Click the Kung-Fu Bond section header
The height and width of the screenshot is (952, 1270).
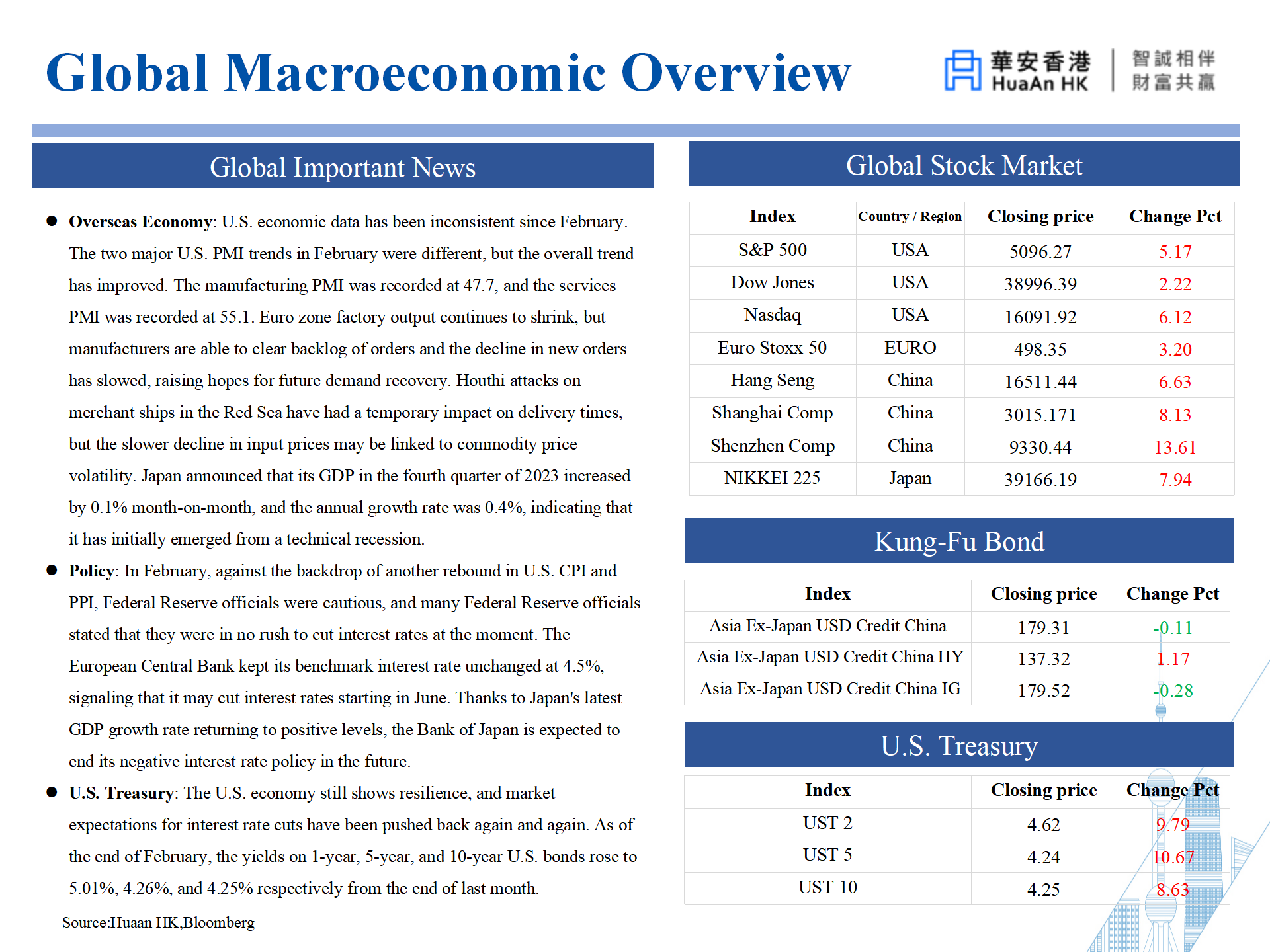(x=959, y=541)
